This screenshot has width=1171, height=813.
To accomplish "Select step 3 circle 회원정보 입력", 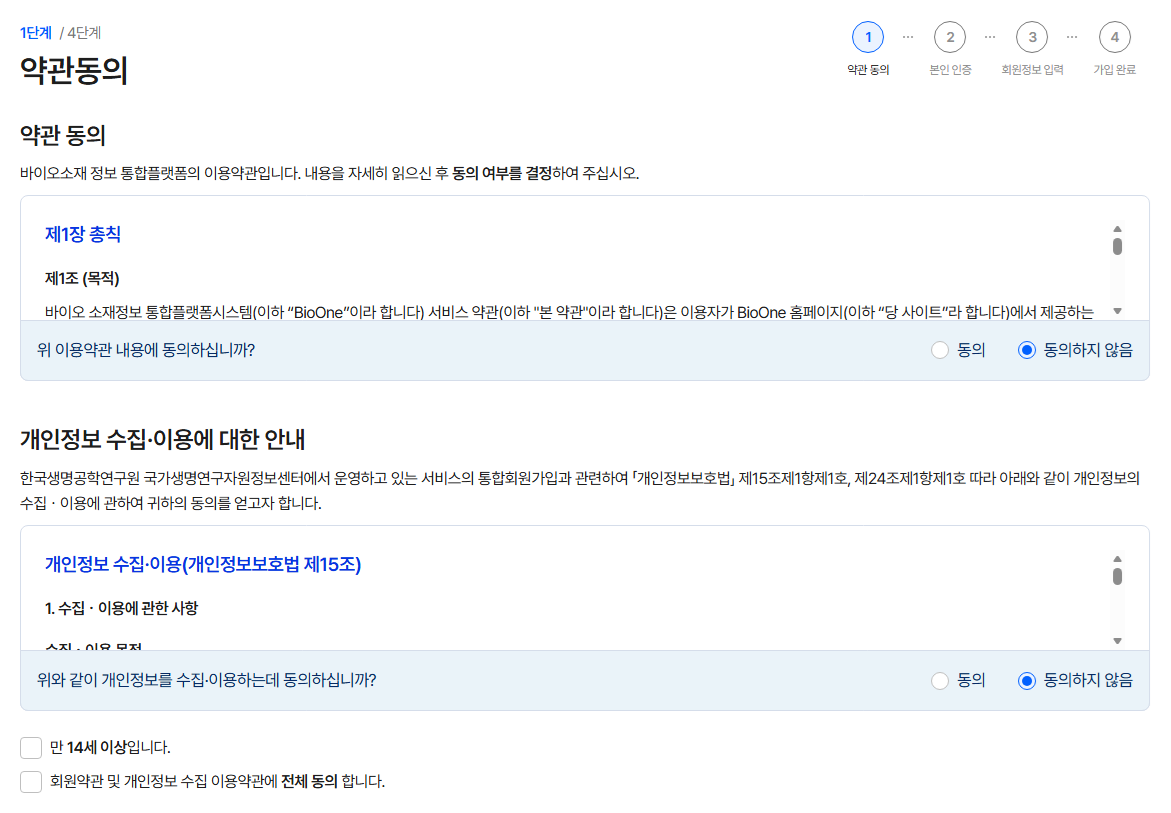I will pos(1032,37).
